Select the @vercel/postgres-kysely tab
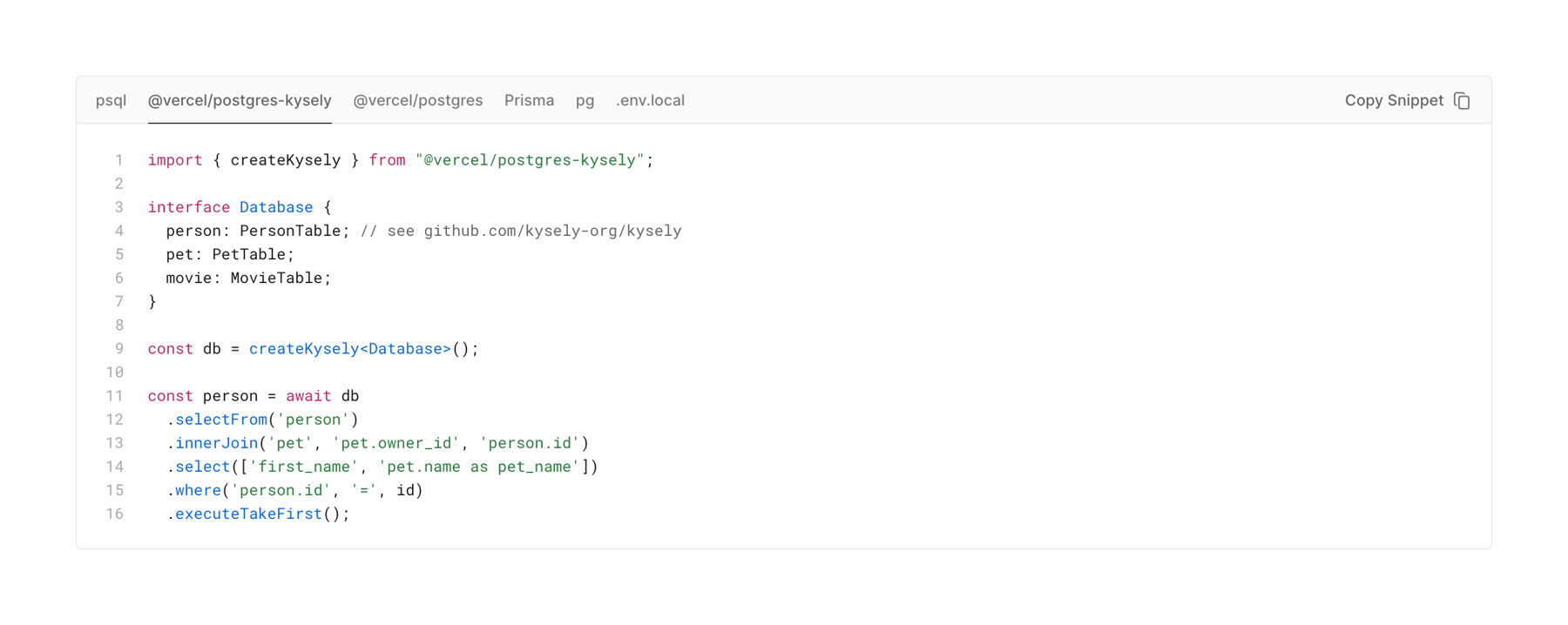This screenshot has width=1568, height=625. pyautogui.click(x=240, y=100)
